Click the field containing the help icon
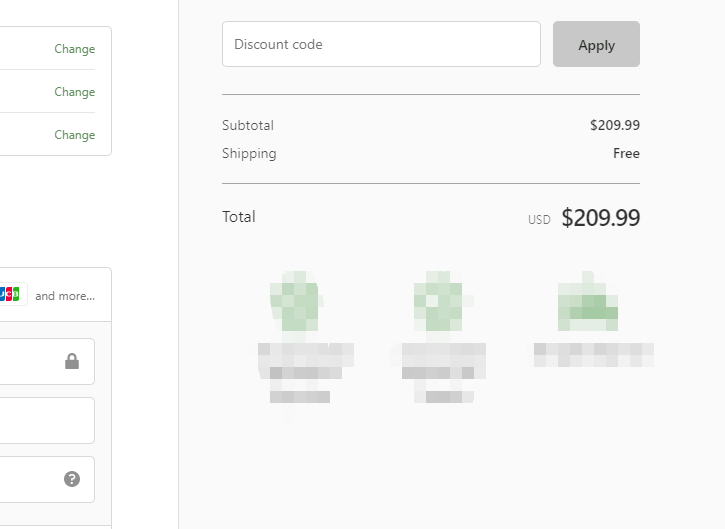This screenshot has width=725, height=529. point(30,479)
